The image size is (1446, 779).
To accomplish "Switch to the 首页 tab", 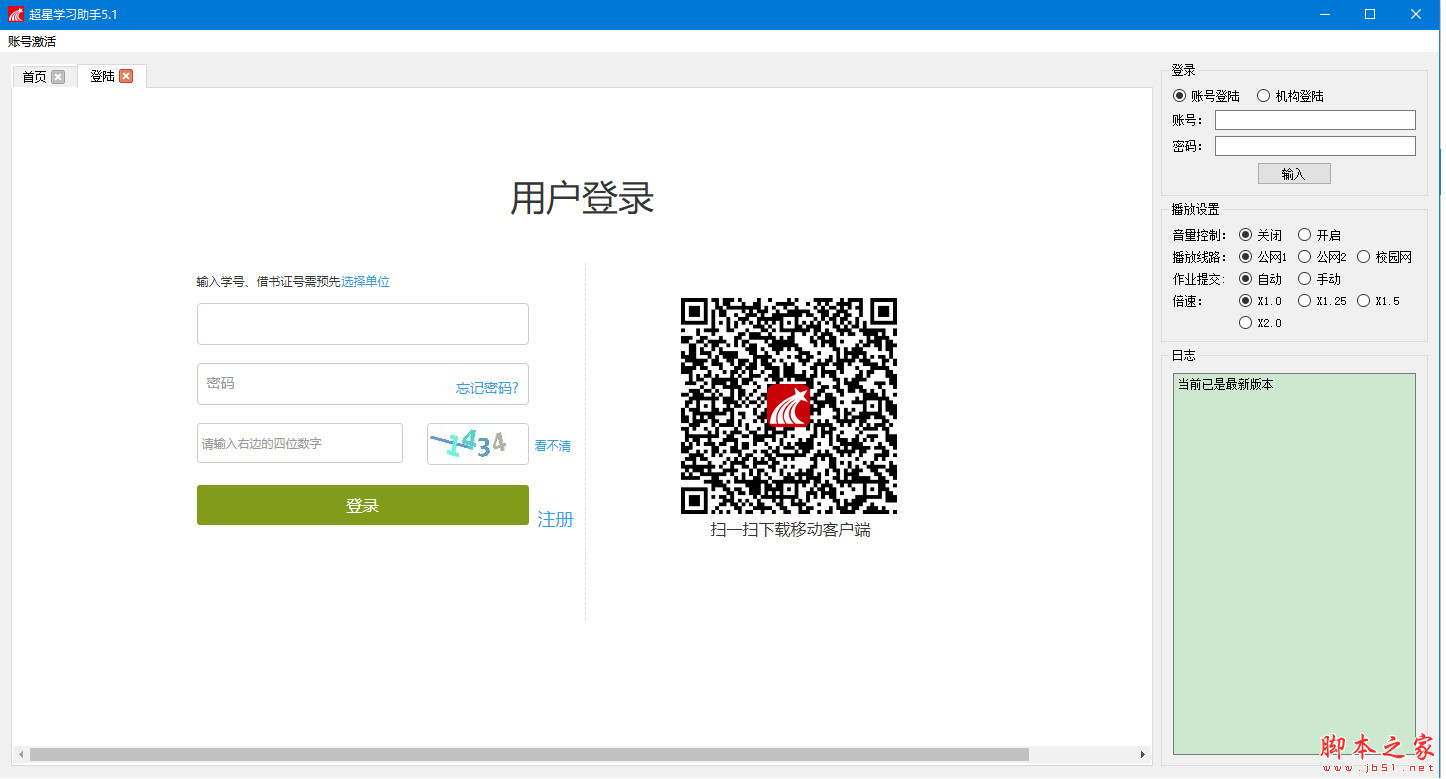I will 35,77.
